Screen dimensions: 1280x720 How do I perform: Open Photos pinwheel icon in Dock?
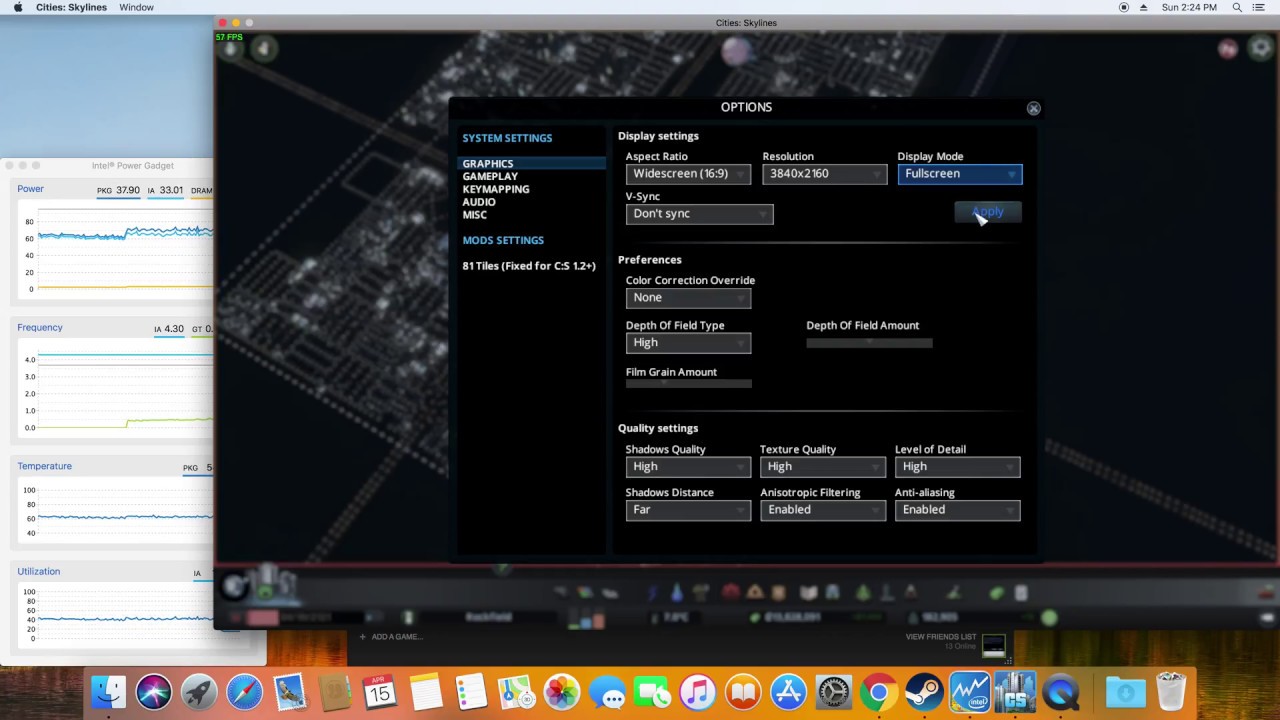(x=562, y=692)
